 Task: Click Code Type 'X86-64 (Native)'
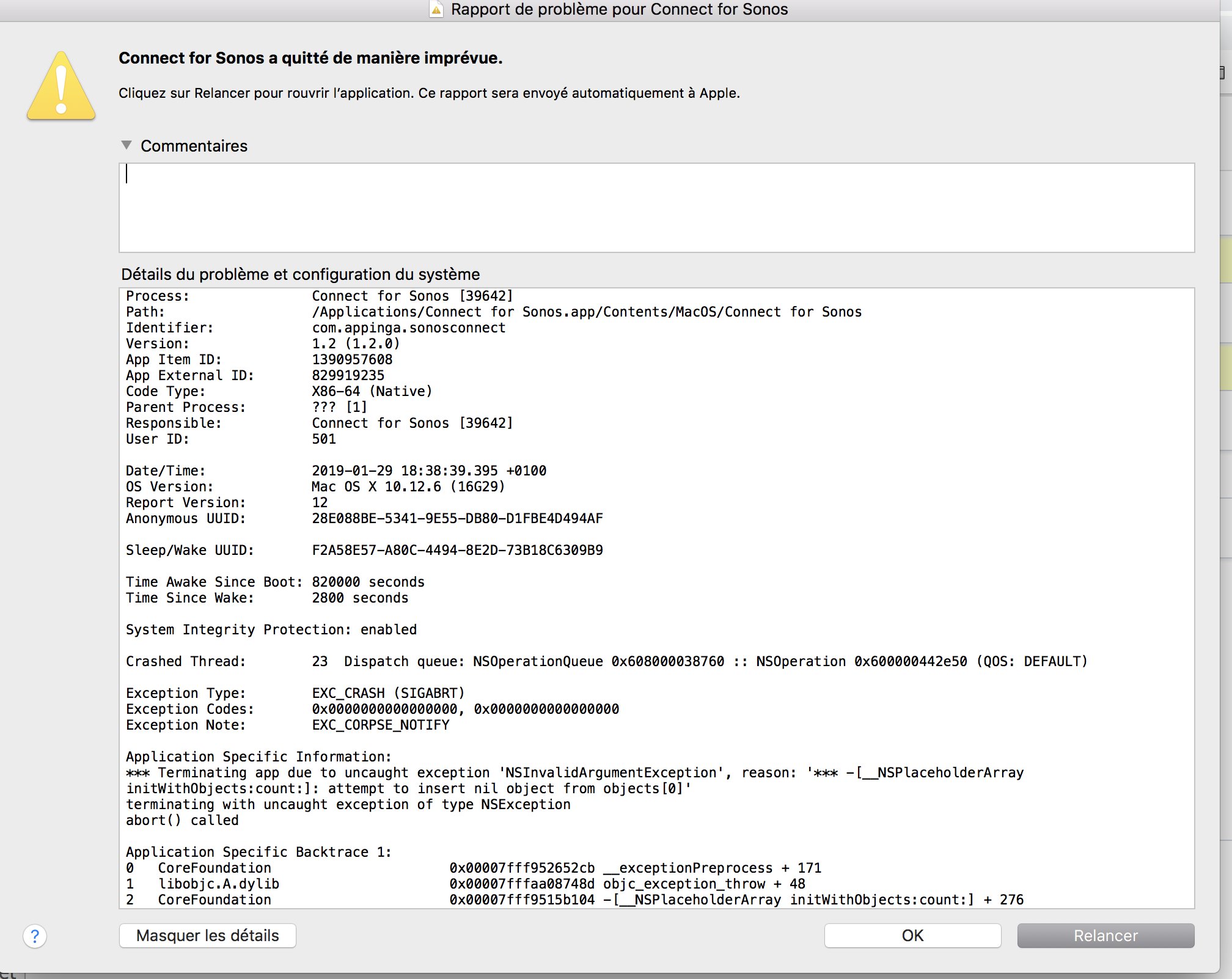click(372, 391)
